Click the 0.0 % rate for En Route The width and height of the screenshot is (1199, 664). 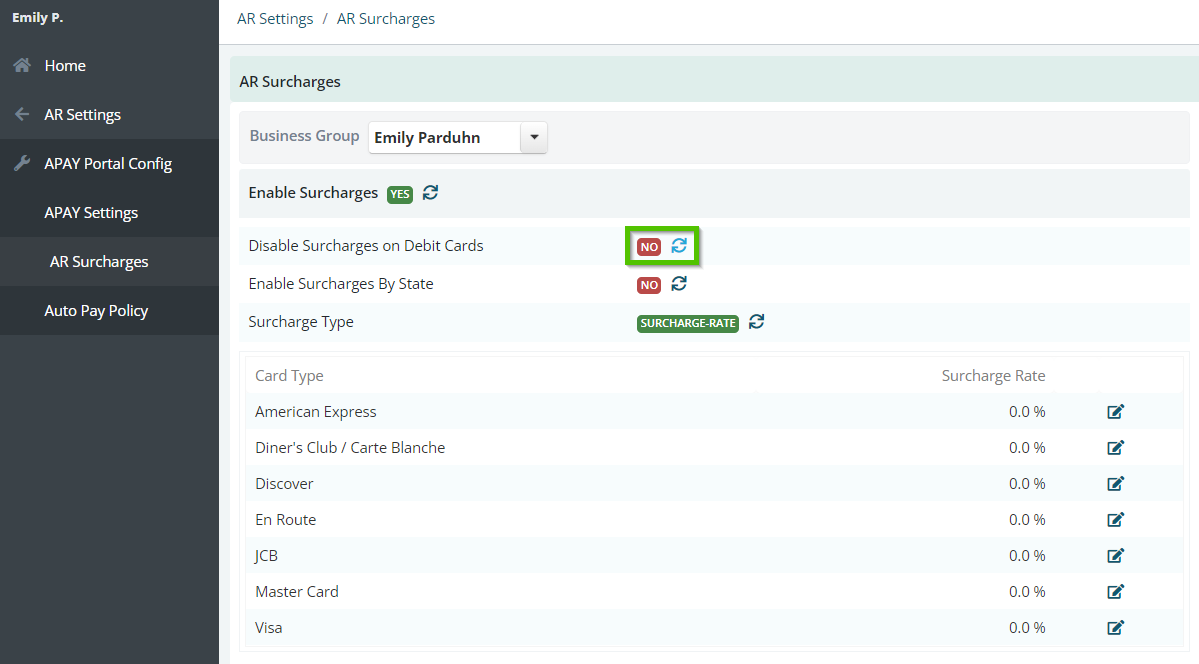pyautogui.click(x=1027, y=519)
